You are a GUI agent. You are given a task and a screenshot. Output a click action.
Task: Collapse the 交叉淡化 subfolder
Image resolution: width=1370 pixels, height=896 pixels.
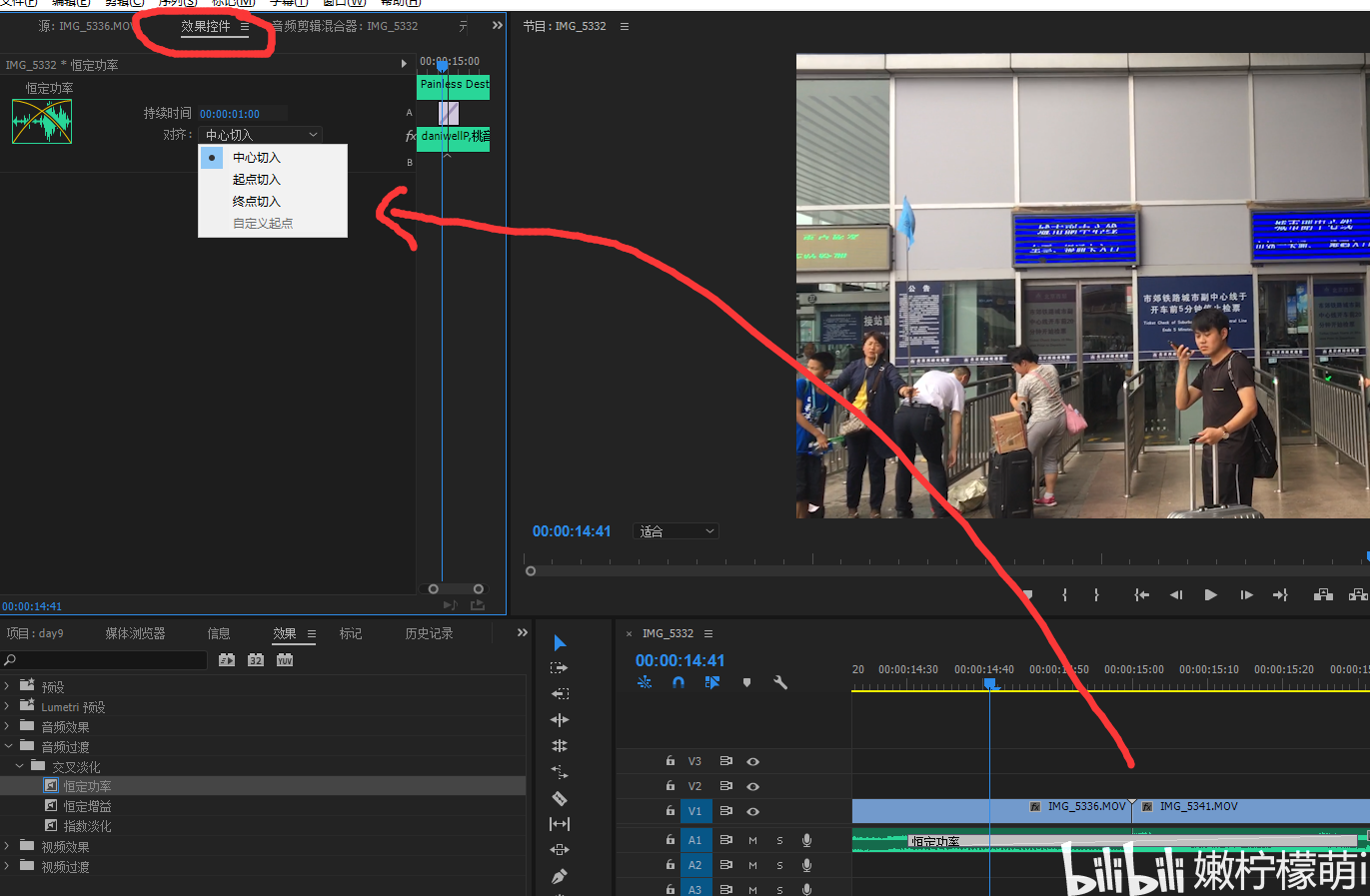(19, 766)
